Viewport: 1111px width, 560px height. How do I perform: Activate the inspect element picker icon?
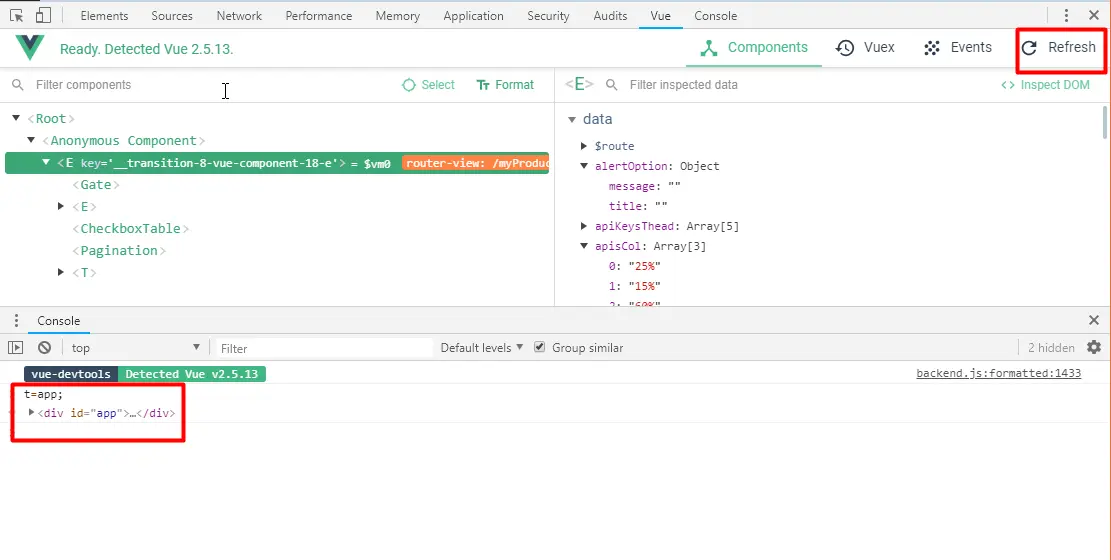pyautogui.click(x=17, y=15)
